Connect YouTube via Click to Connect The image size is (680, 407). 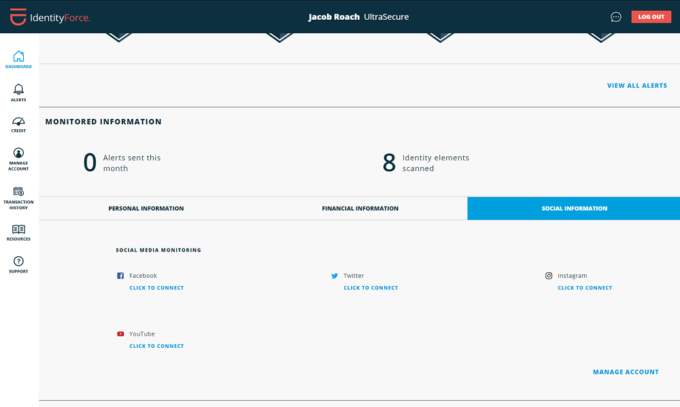[156, 346]
